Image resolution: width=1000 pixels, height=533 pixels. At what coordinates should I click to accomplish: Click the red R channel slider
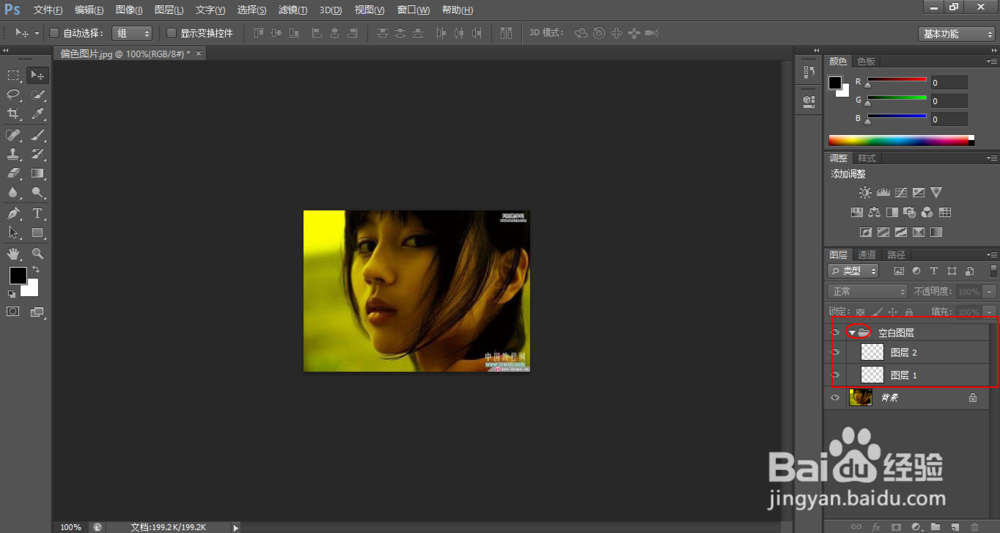point(896,80)
